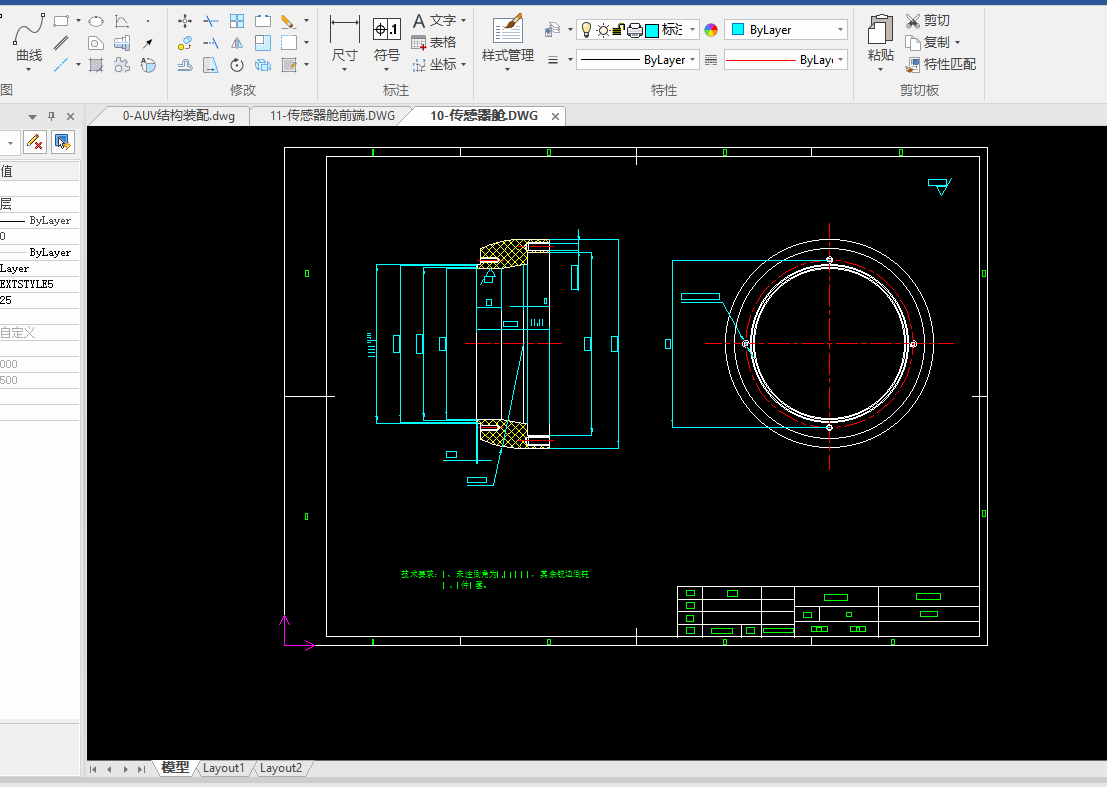Viewport: 1107px width, 787px height.
Task: Expand the color ByLayer dropdown
Action: point(786,30)
